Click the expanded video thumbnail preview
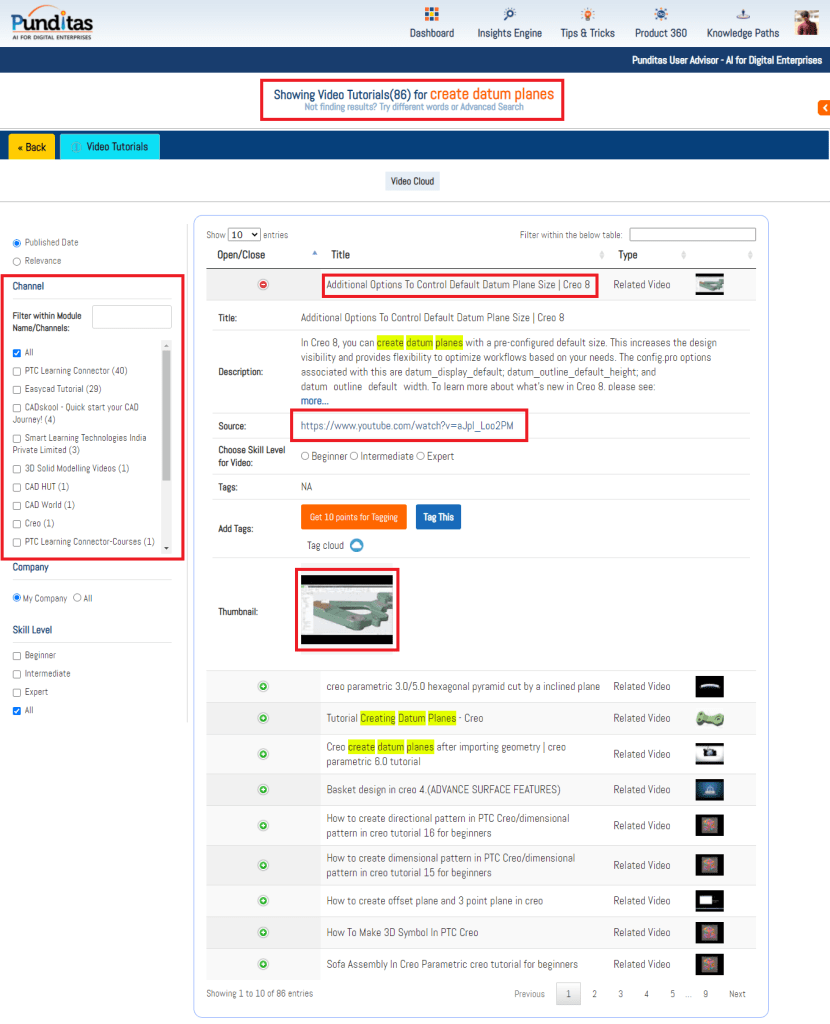 [x=347, y=609]
